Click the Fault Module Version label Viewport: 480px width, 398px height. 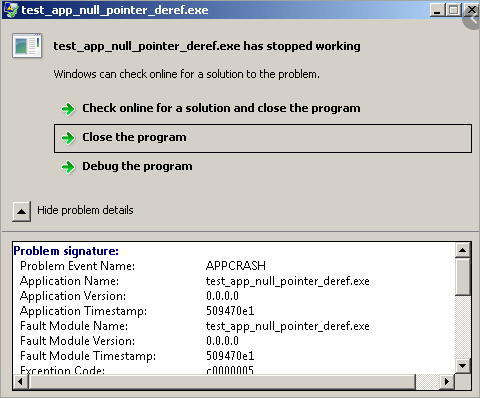point(77,341)
